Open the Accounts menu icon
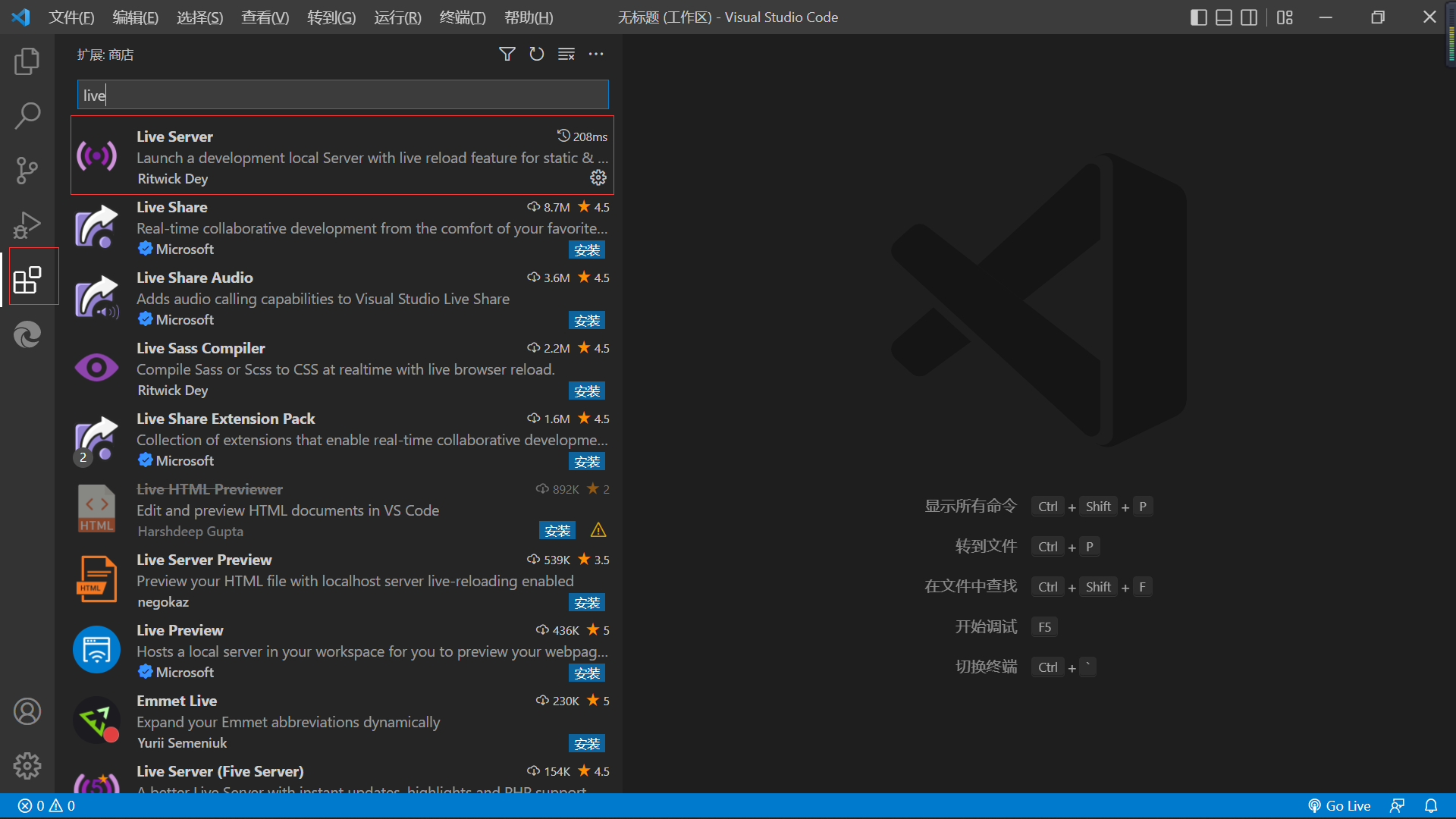The height and width of the screenshot is (819, 1456). coord(27,711)
